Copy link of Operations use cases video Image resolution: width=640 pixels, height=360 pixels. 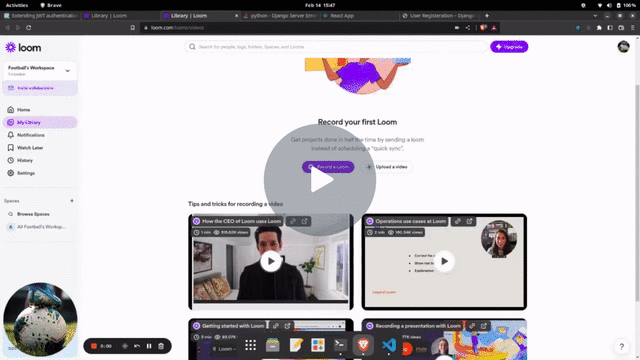click(458, 221)
